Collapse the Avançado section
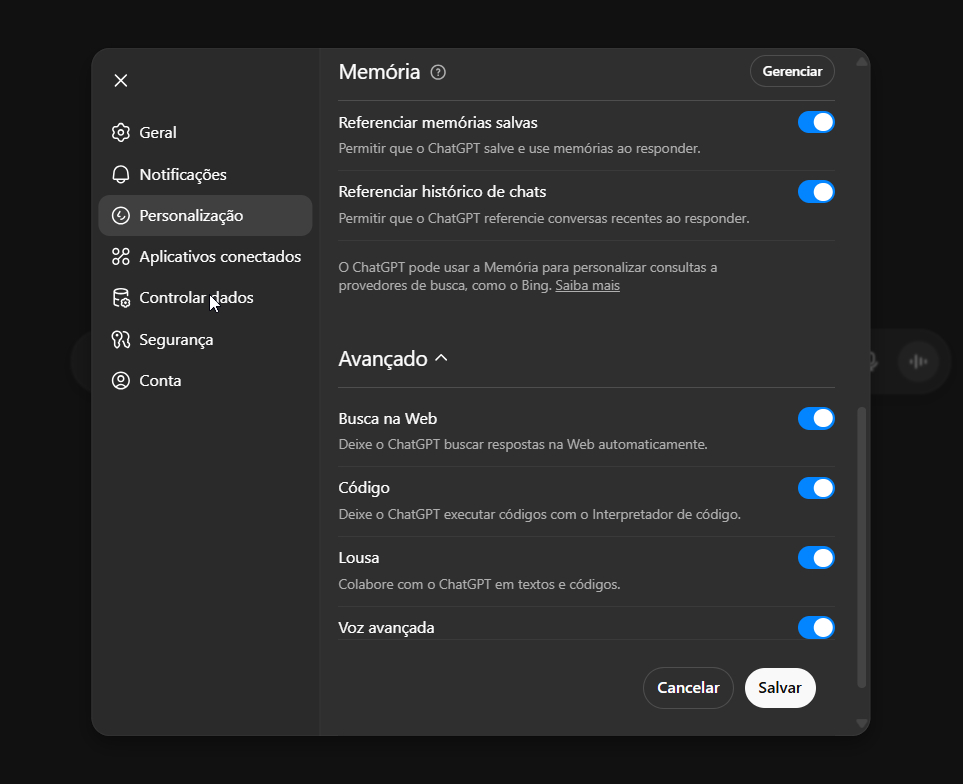Viewport: 963px width, 784px height. pos(439,357)
